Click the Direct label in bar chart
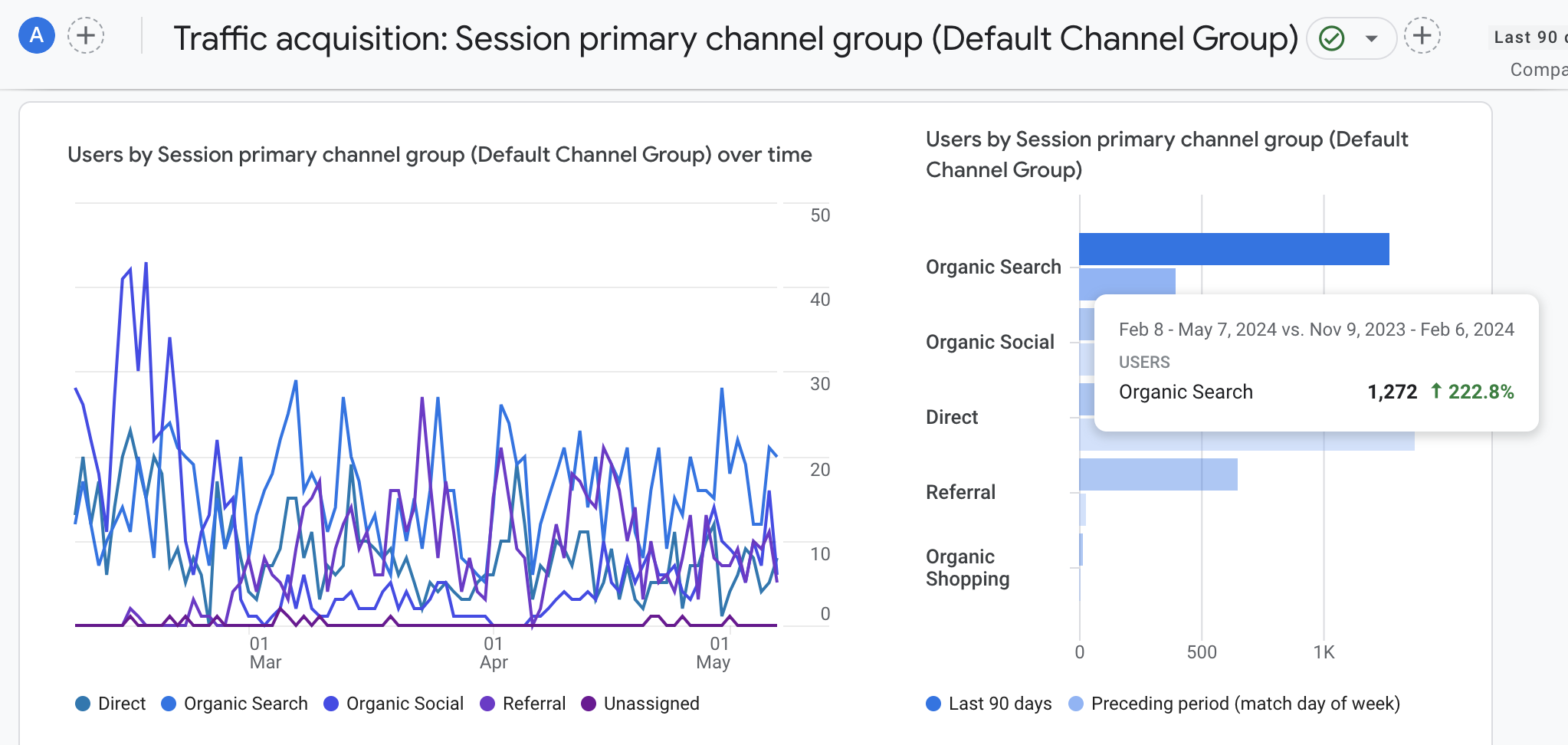 [952, 417]
